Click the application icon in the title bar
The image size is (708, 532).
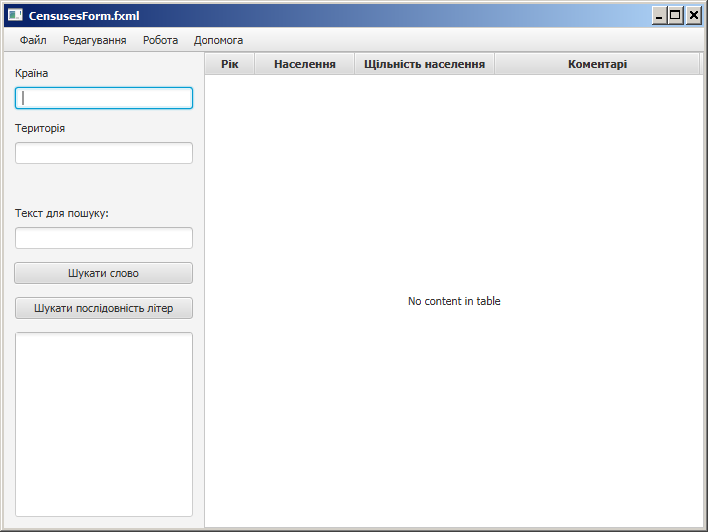[x=15, y=15]
